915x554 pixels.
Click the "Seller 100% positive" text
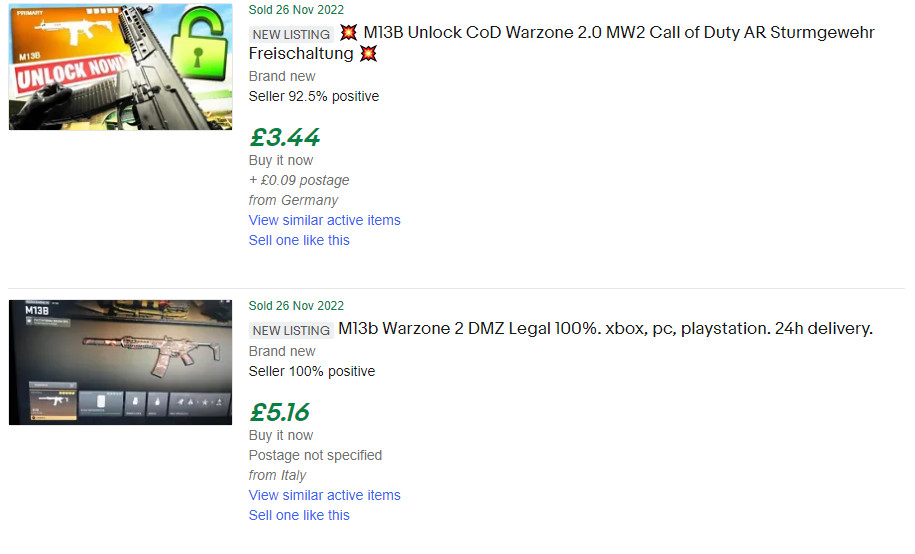pos(312,371)
